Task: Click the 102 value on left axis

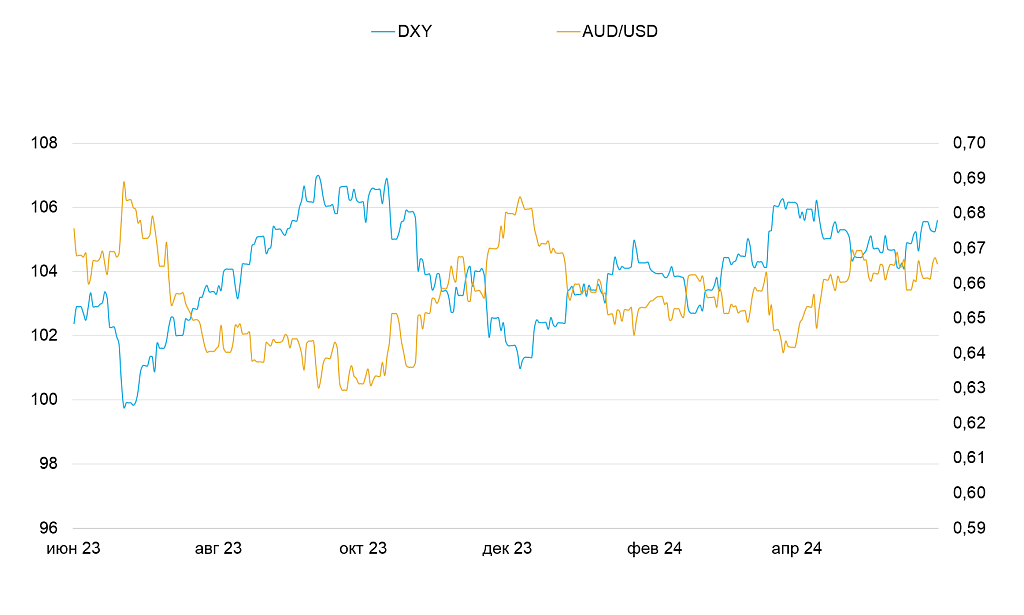Action: coord(45,335)
